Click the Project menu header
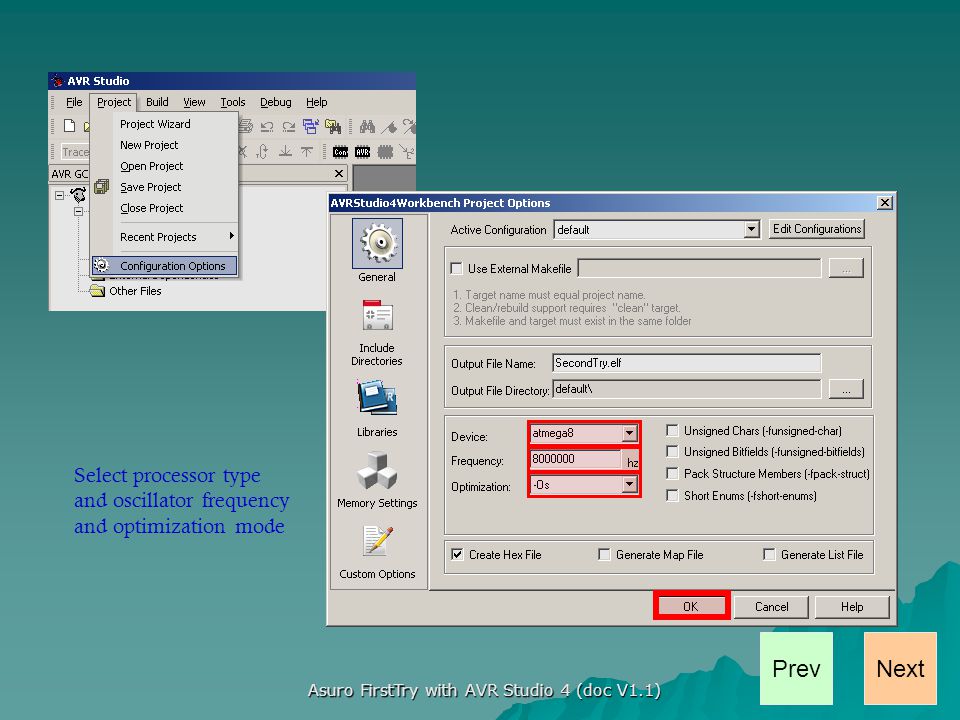The height and width of the screenshot is (720, 960). click(114, 102)
